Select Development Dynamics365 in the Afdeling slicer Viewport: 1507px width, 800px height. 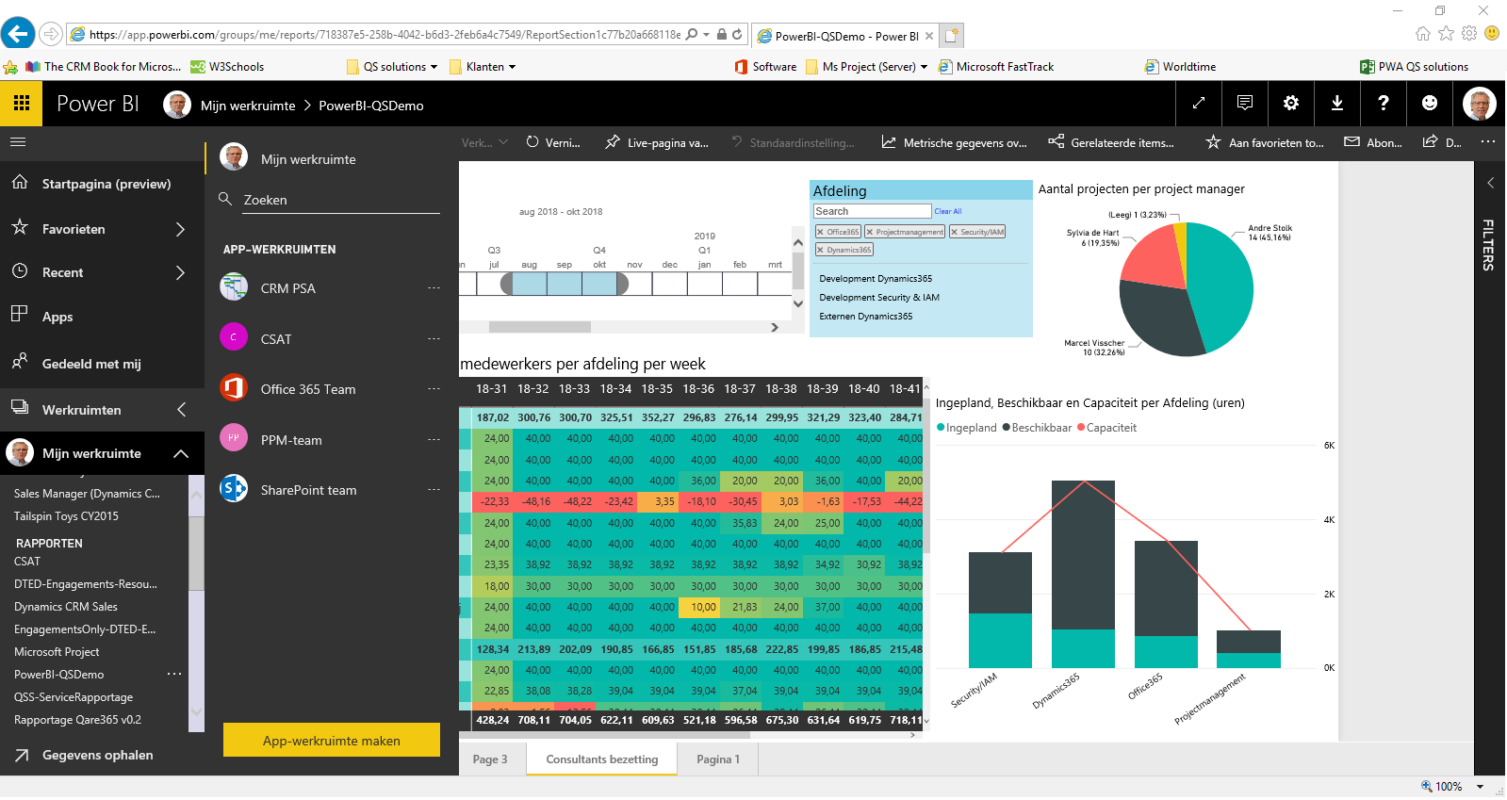878,278
